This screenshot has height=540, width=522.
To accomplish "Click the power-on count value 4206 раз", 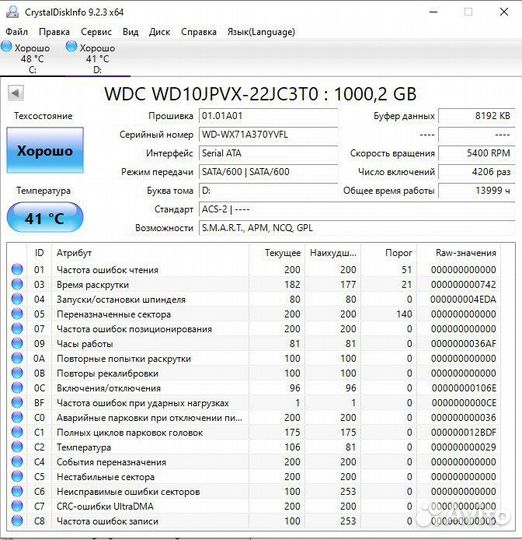I will [477, 172].
